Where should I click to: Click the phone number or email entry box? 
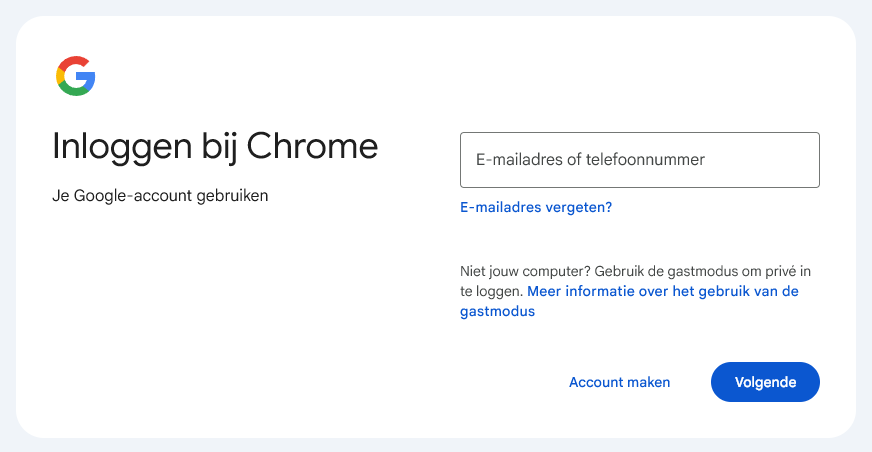tap(639, 160)
